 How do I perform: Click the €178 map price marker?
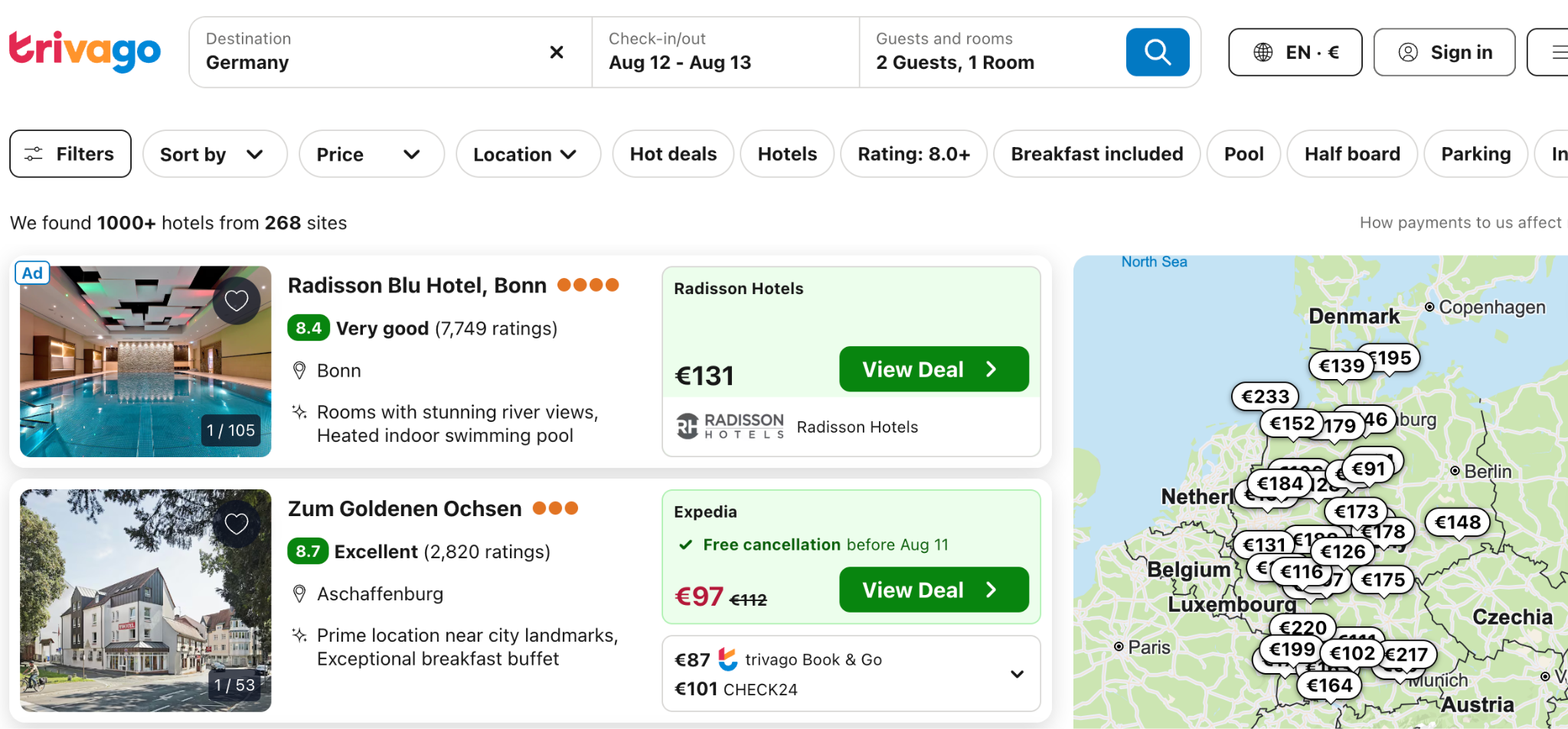[1387, 531]
